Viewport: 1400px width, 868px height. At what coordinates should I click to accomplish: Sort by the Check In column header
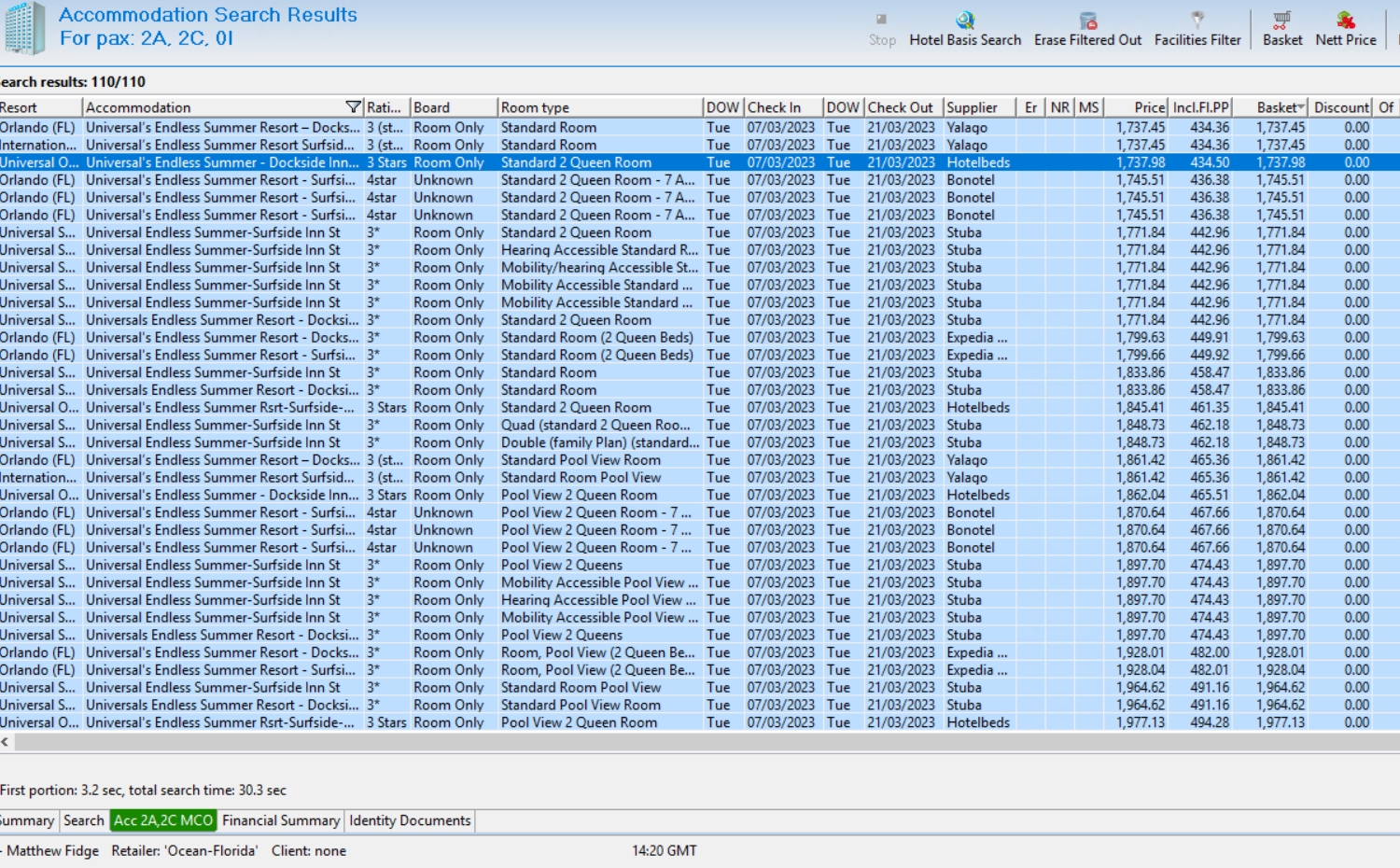click(x=783, y=107)
